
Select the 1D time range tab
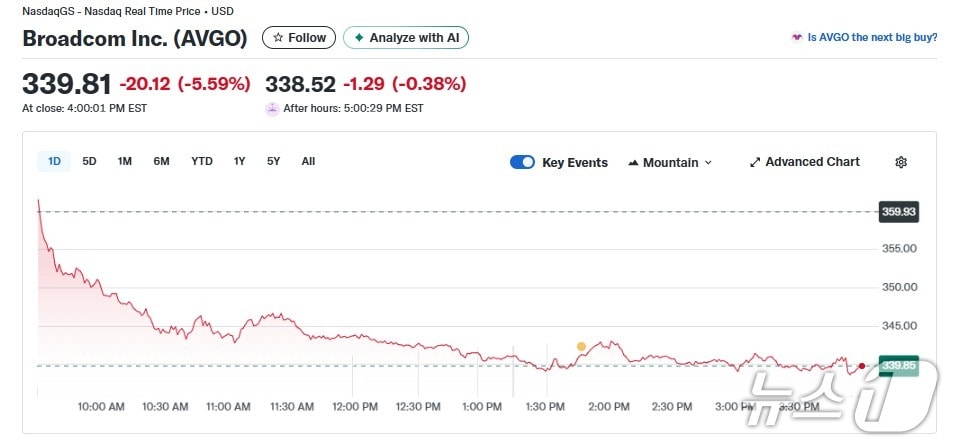[x=54, y=161]
